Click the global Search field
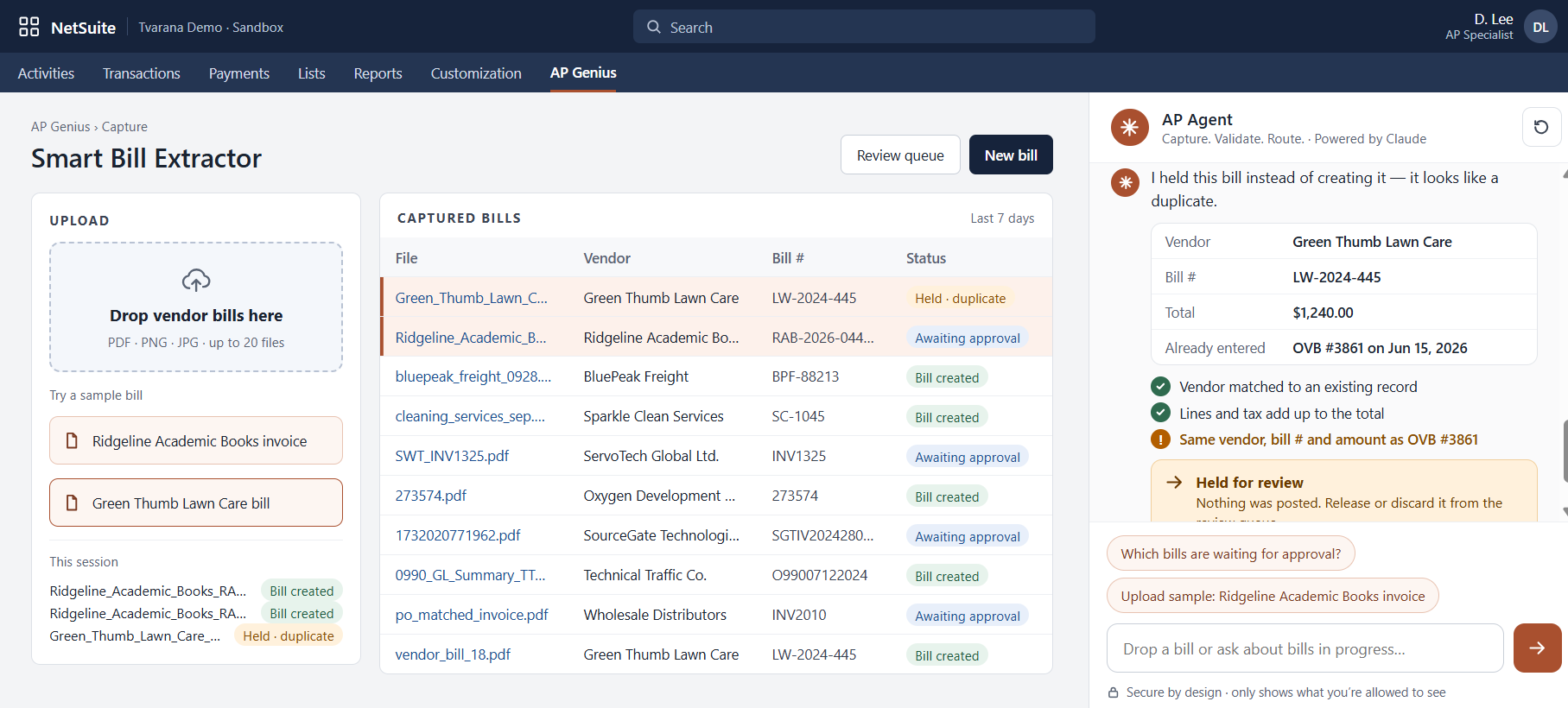This screenshot has width=1568, height=708. tap(864, 27)
